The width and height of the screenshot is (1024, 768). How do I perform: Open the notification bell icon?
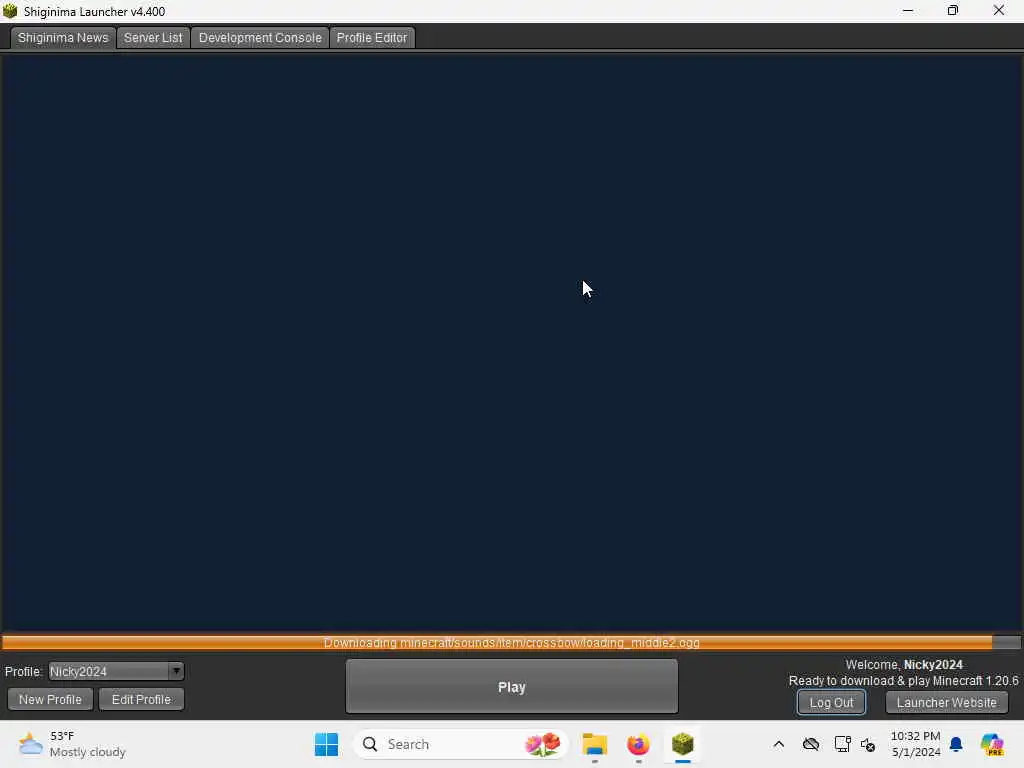tap(956, 744)
